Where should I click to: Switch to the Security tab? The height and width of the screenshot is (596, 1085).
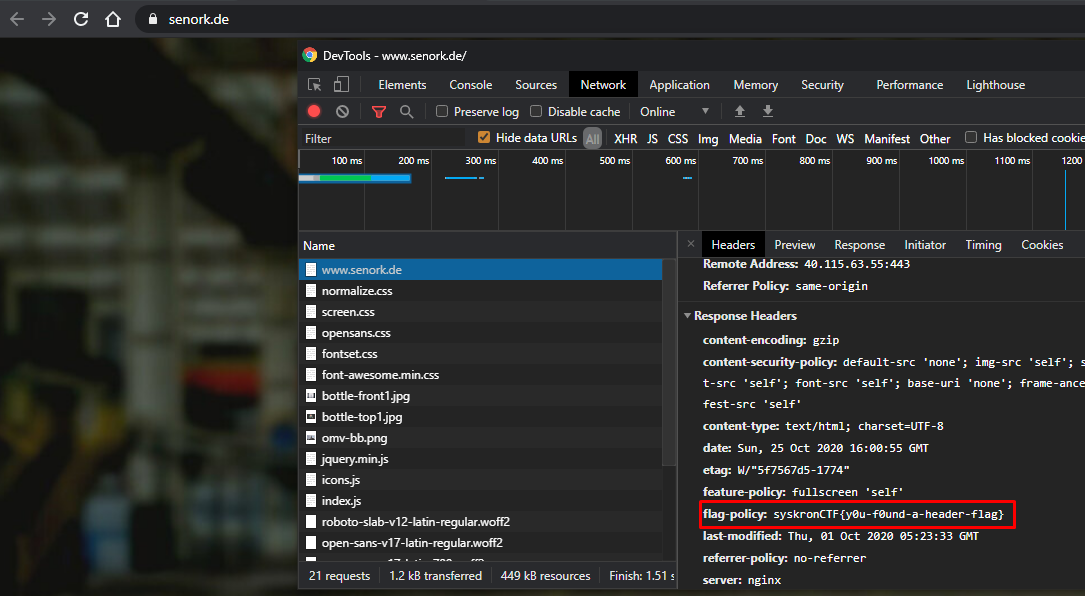(822, 84)
